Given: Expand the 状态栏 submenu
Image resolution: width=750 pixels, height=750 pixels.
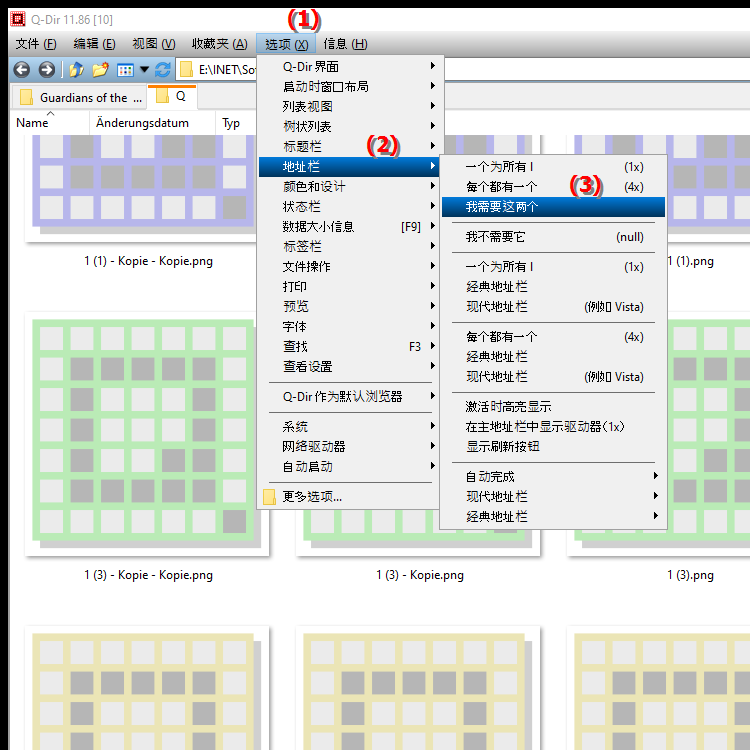Looking at the screenshot, I should (x=349, y=207).
